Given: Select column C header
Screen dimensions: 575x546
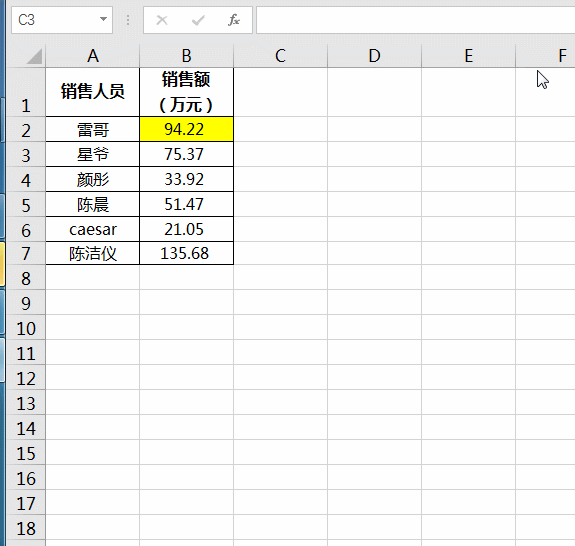Looking at the screenshot, I should (x=281, y=56).
